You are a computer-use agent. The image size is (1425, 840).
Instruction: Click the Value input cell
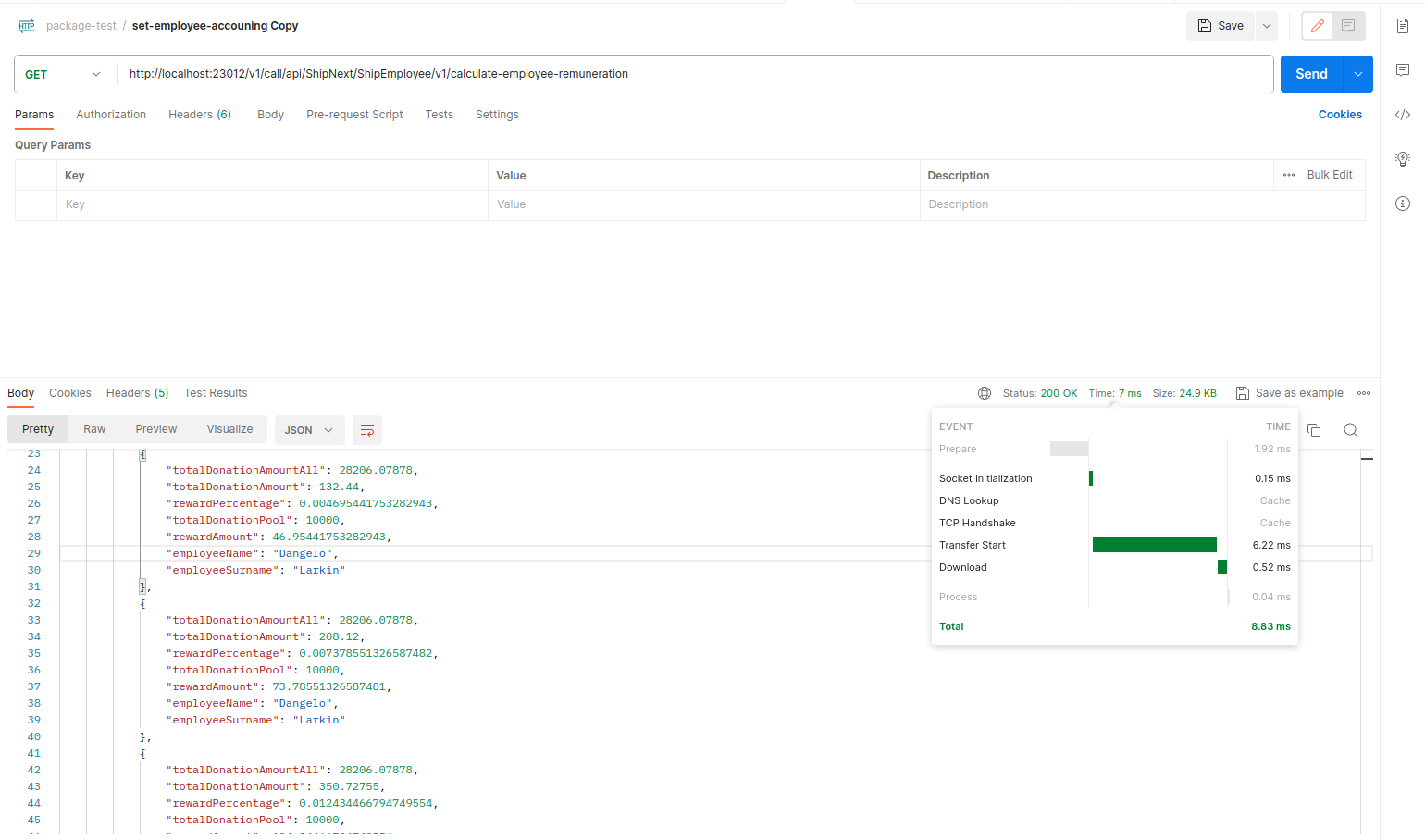coord(703,204)
